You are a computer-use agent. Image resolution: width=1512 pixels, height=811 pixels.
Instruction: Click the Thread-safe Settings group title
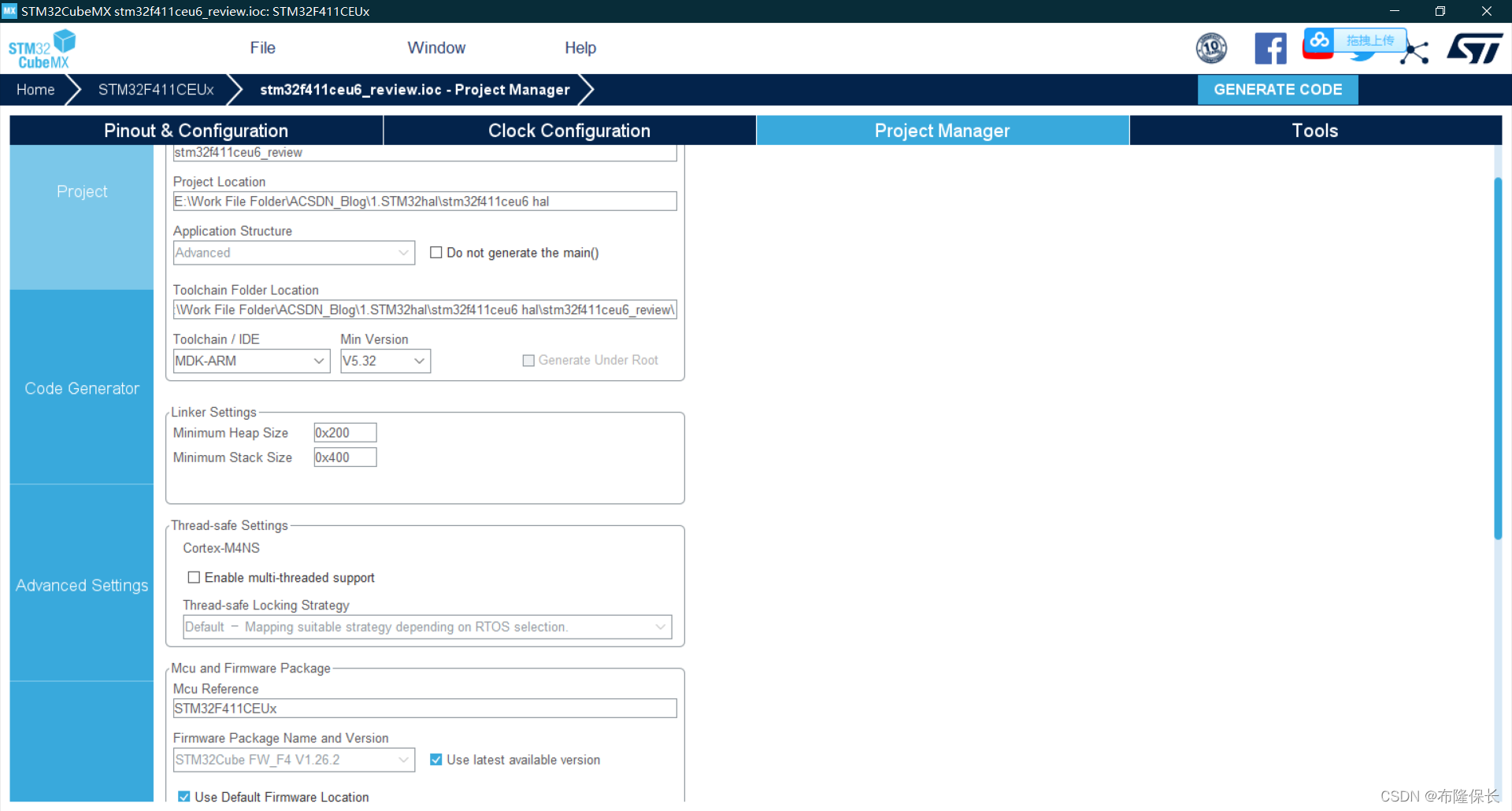coord(230,525)
